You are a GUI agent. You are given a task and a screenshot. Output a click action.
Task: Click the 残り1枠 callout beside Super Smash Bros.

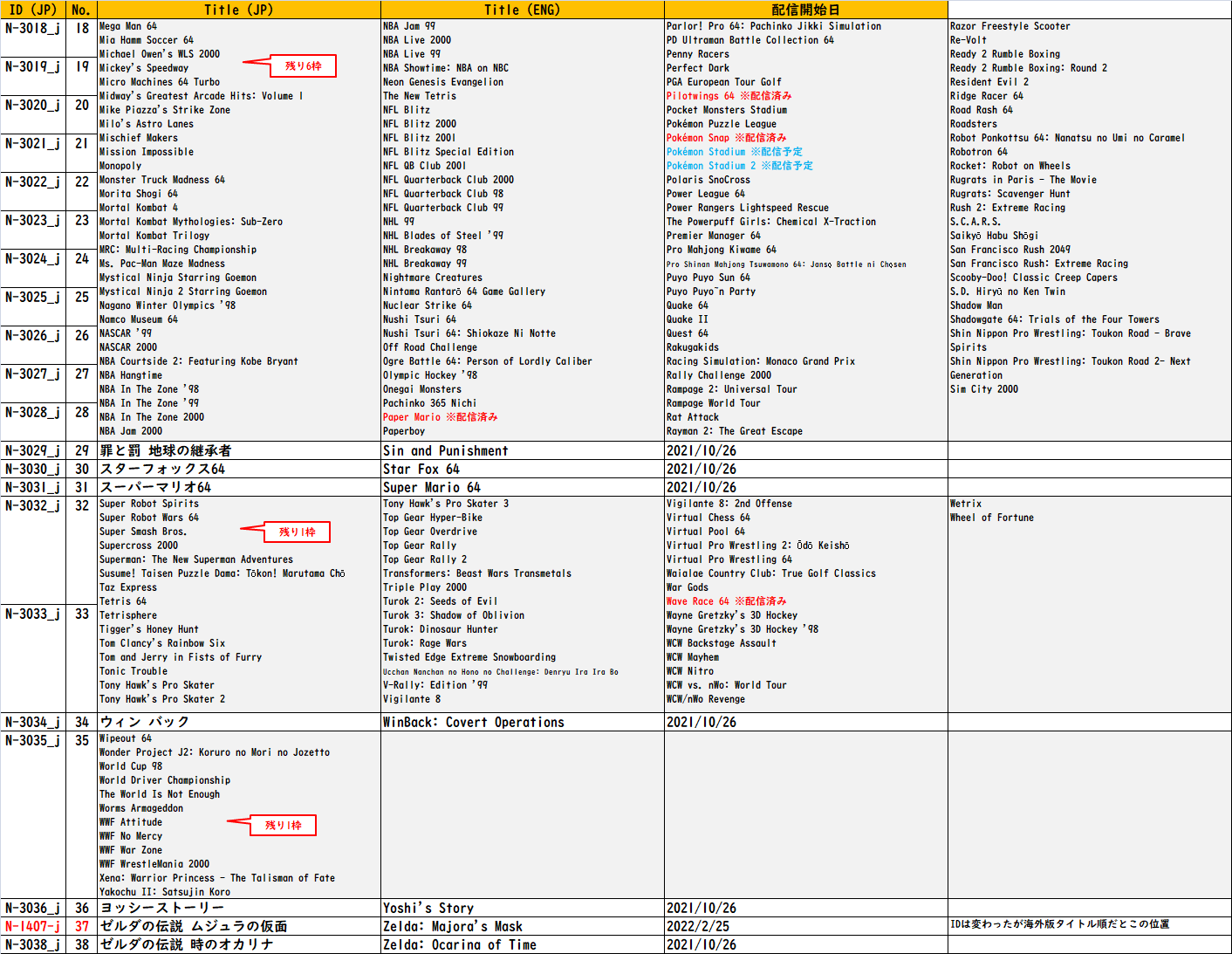click(x=298, y=532)
